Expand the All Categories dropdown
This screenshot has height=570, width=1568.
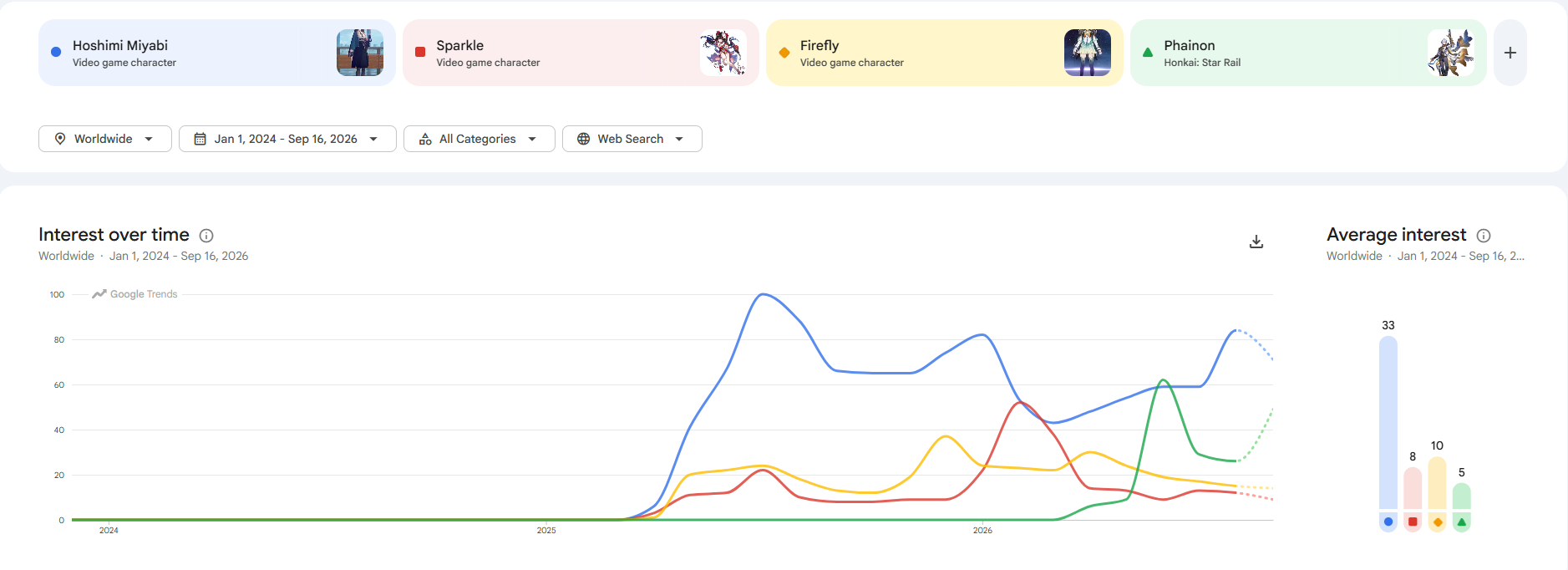point(480,139)
